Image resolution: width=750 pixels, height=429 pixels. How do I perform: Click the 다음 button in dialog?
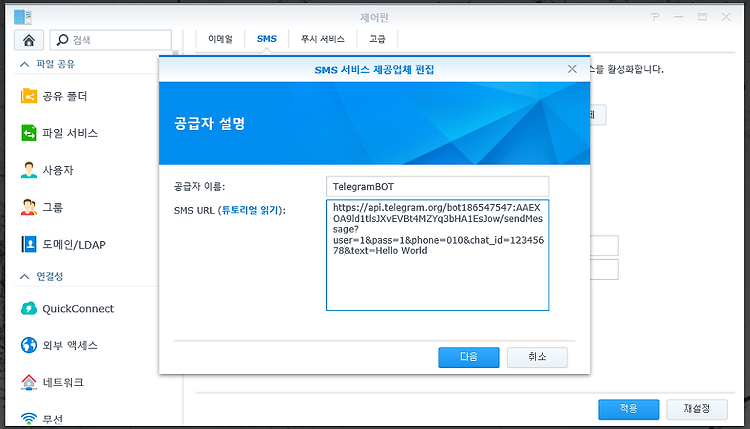tap(469, 357)
